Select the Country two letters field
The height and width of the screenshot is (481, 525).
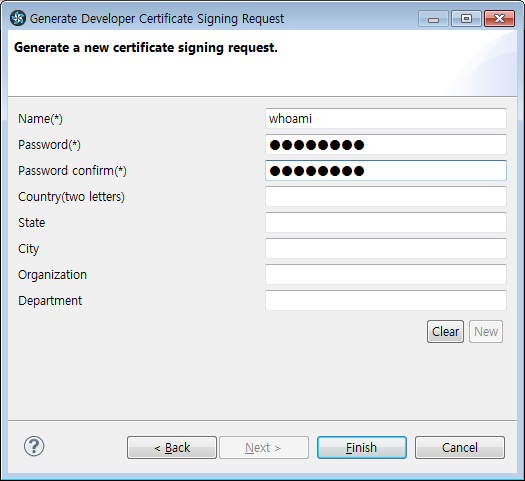[x=386, y=196]
